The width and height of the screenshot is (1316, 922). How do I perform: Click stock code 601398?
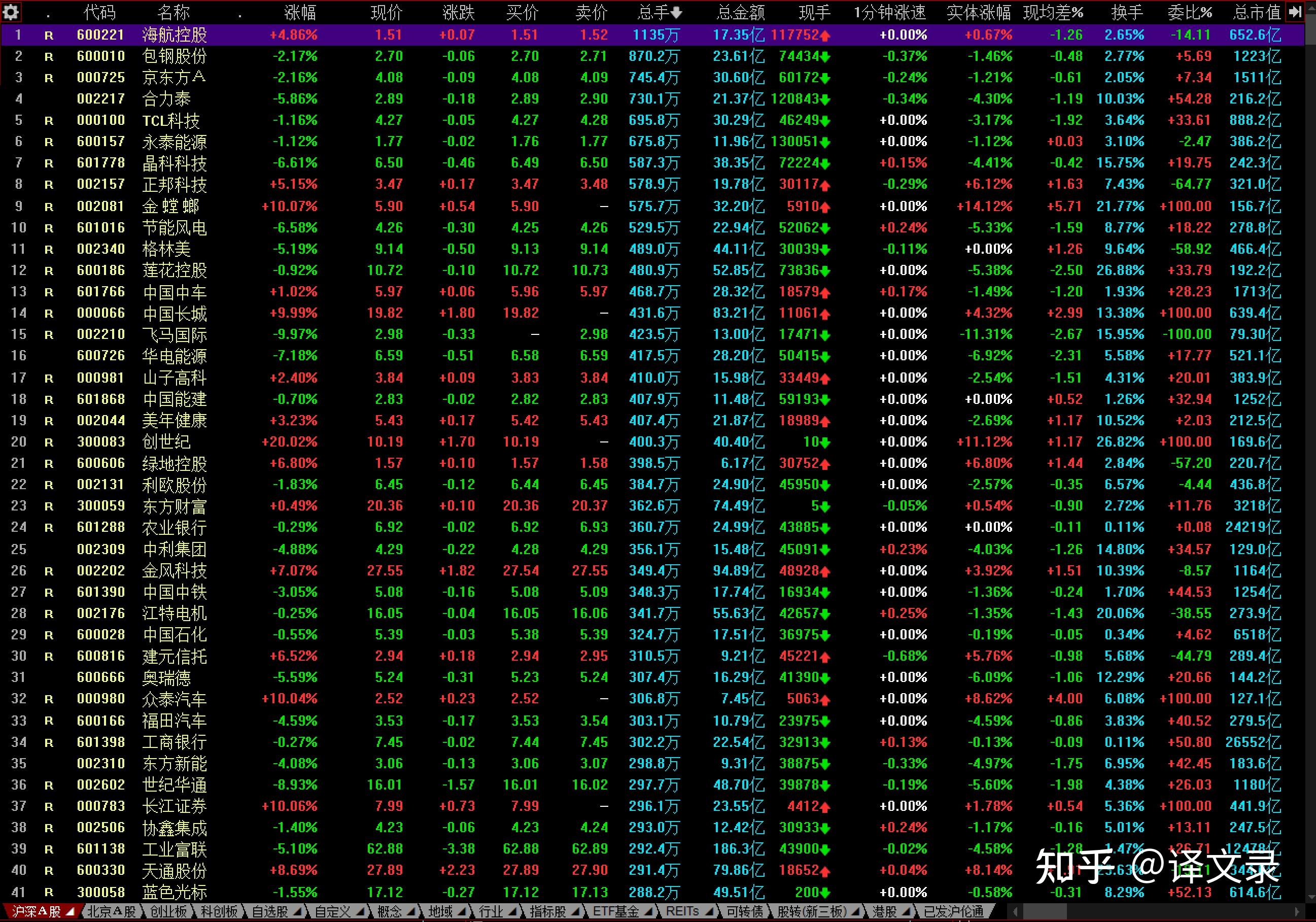[101, 742]
